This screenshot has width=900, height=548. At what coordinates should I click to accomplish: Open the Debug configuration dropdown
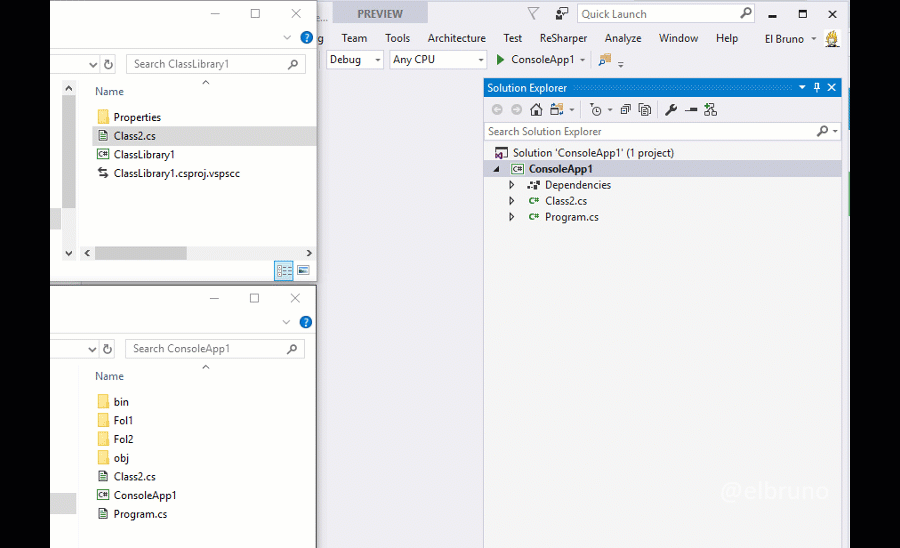coord(355,60)
